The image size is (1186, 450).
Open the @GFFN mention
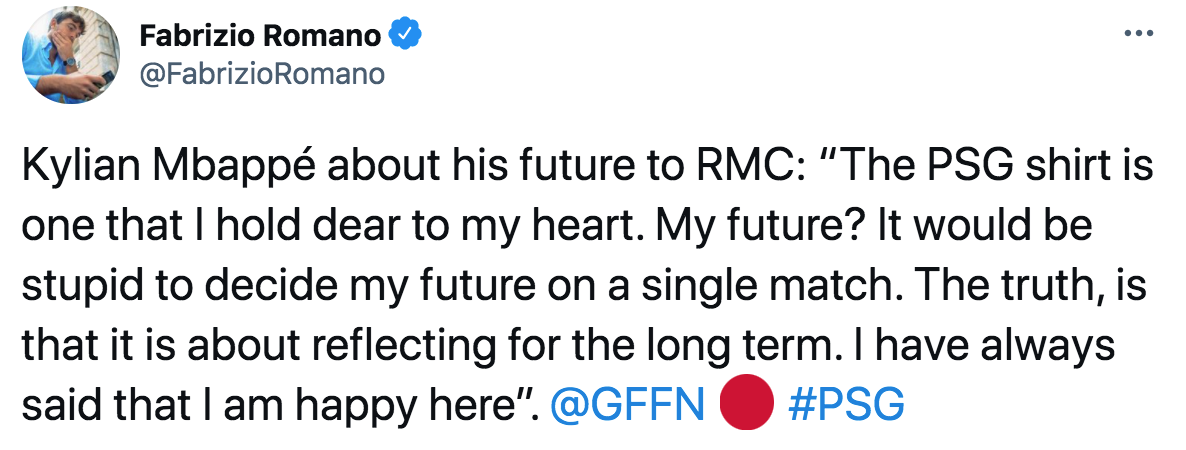pos(630,406)
